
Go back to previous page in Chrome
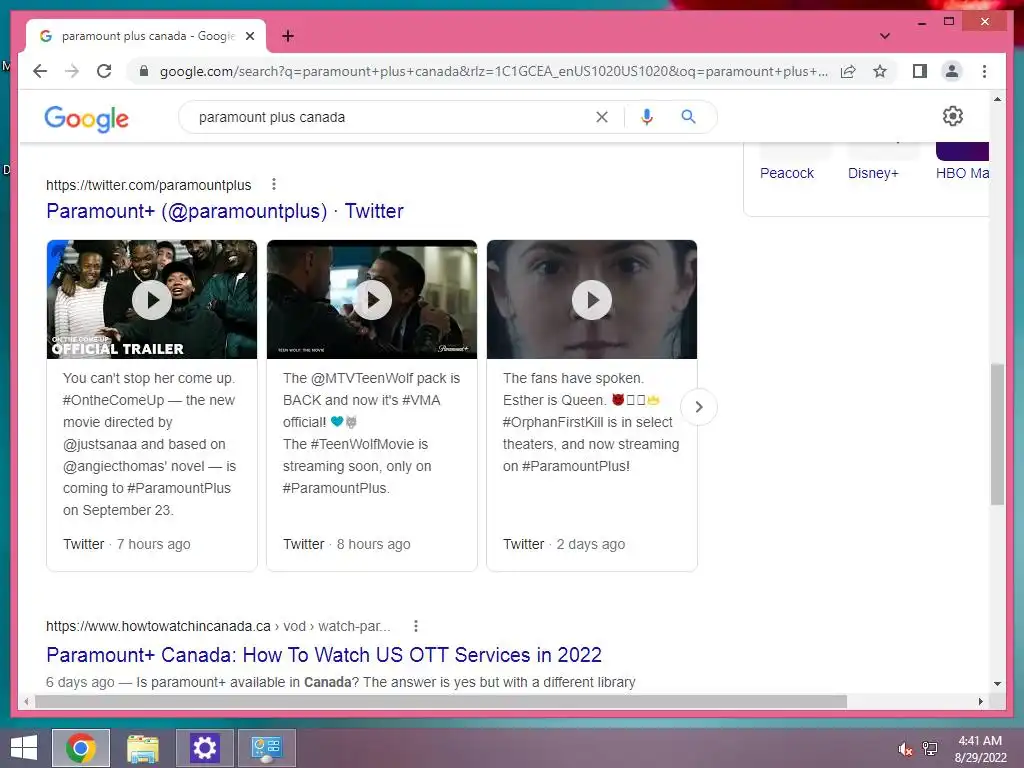coord(40,71)
